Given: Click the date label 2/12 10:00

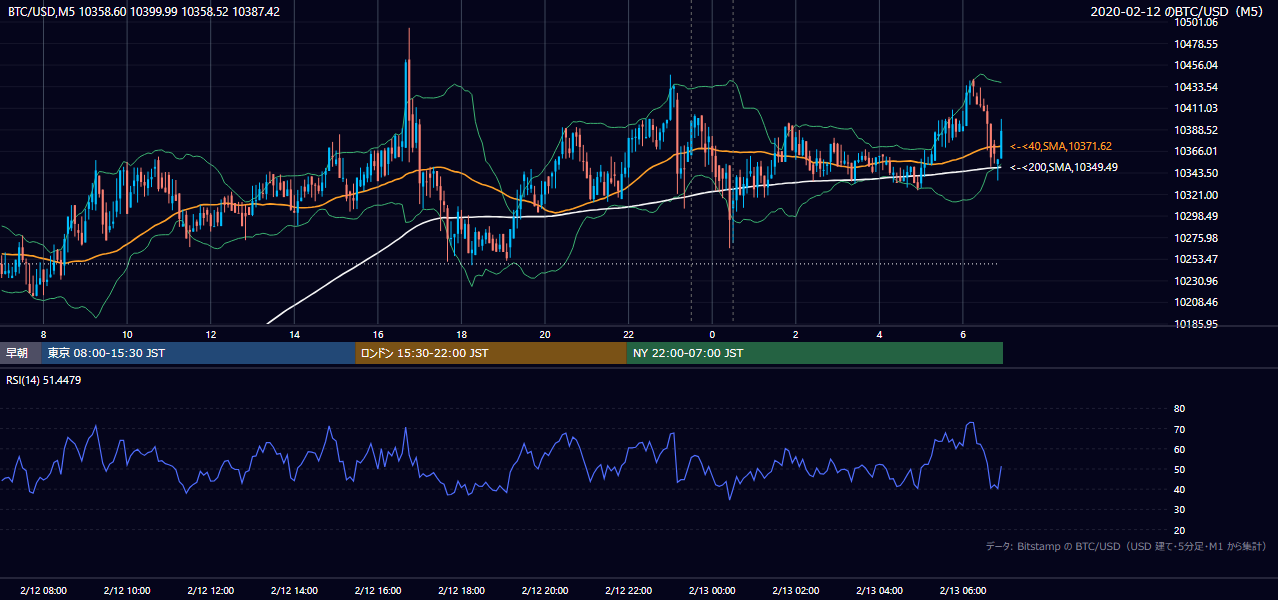Looking at the screenshot, I should (127, 590).
